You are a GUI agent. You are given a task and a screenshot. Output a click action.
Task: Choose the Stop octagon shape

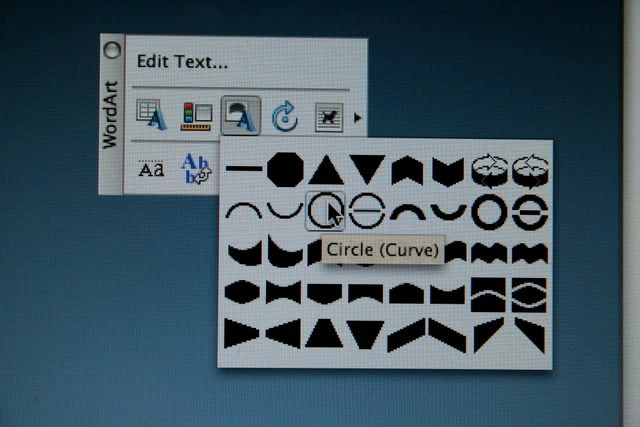coord(285,169)
